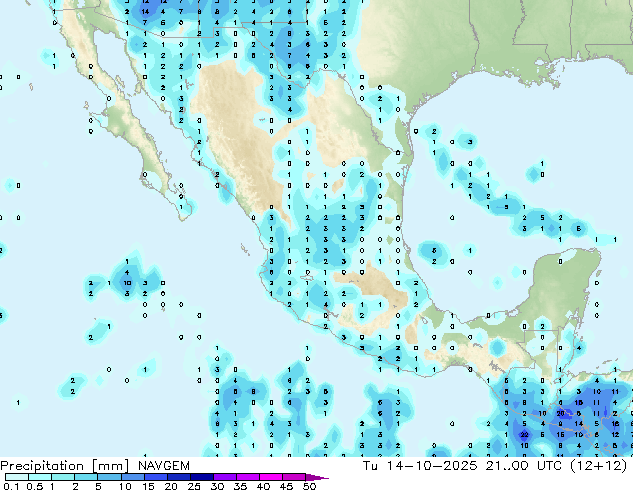Click the 0.1–0.5 mm legend color swatch
The image size is (634, 490).
tap(17, 477)
